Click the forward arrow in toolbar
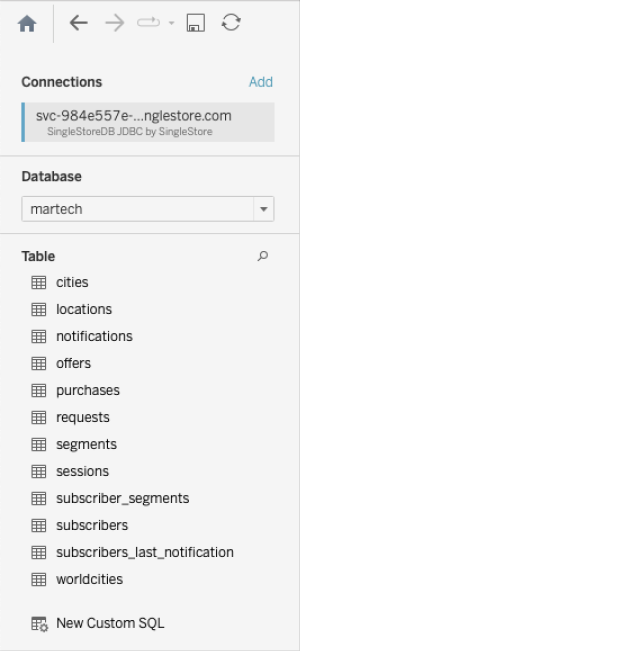The width and height of the screenshot is (640, 651). pos(115,23)
